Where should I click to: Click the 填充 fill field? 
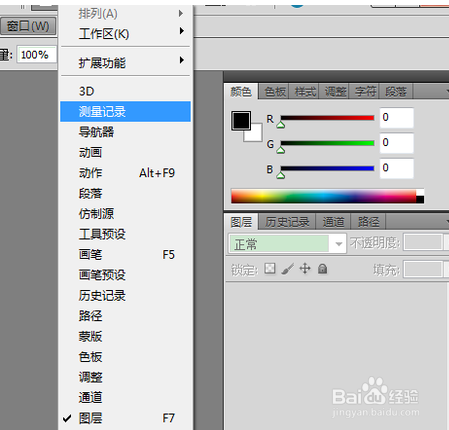423,269
